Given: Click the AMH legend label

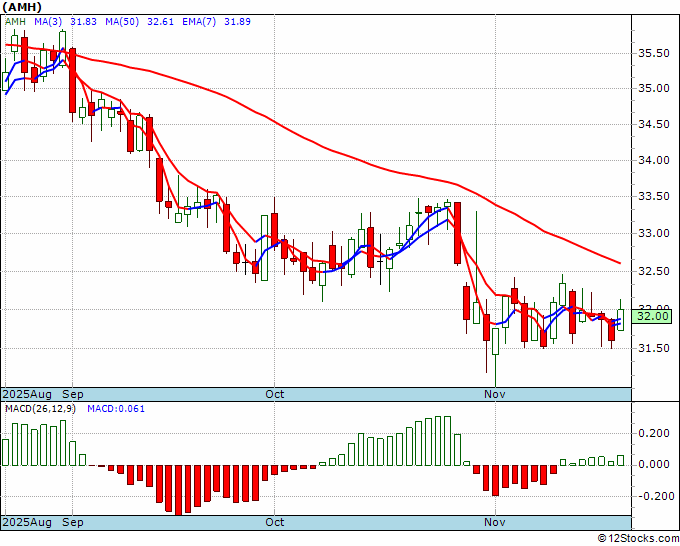Looking at the screenshot, I should coord(15,21).
